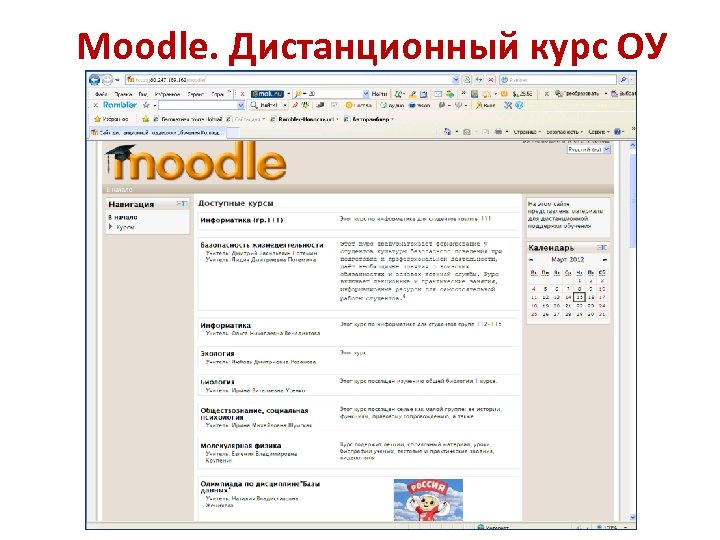720x540 pixels.
Task: Click the Print icon on command bar
Action: [x=499, y=132]
